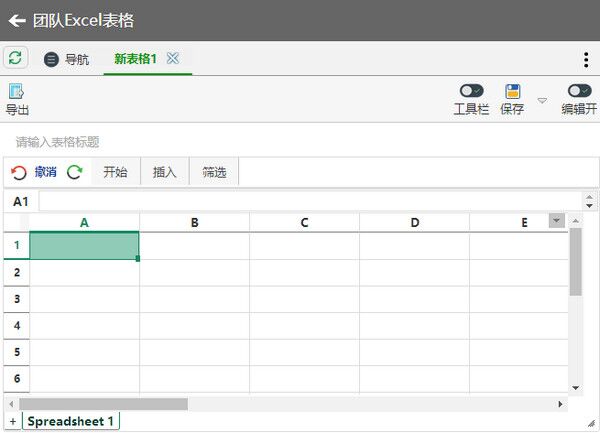Click the table title input field
Screen dimensions: 600x433
pyautogui.click(x=200, y=142)
